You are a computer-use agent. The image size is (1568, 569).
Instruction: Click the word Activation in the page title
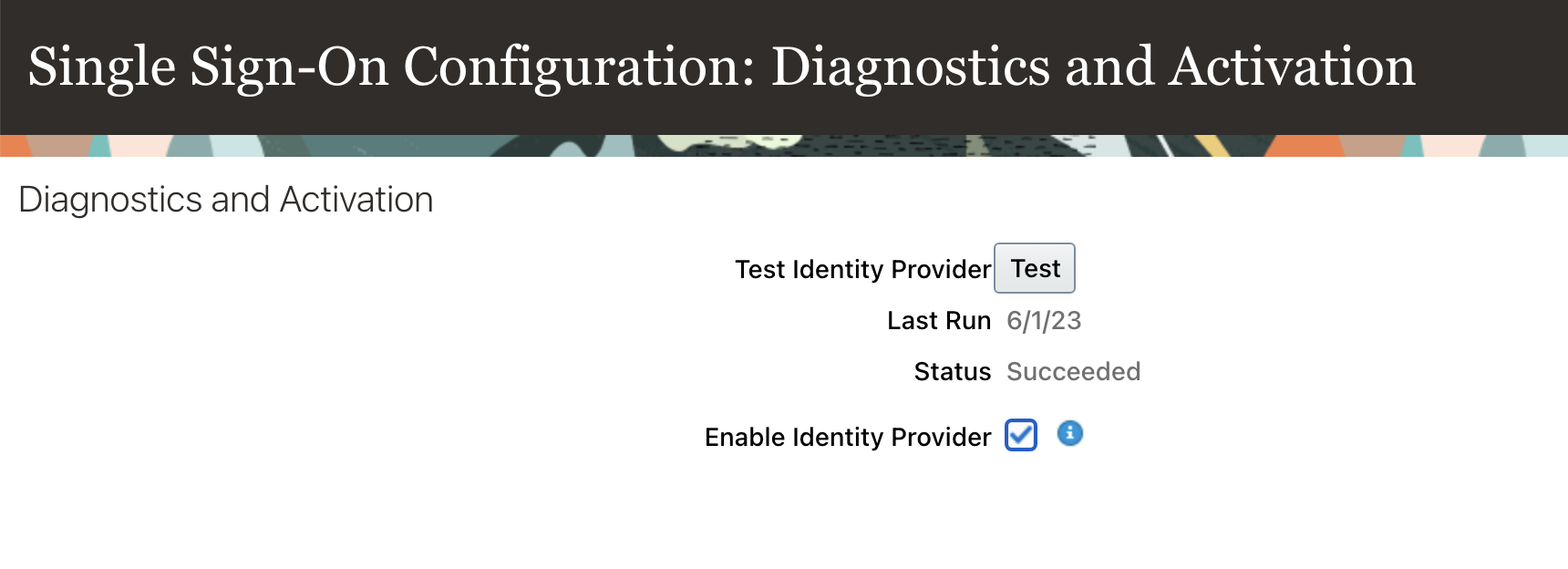pos(1293,67)
